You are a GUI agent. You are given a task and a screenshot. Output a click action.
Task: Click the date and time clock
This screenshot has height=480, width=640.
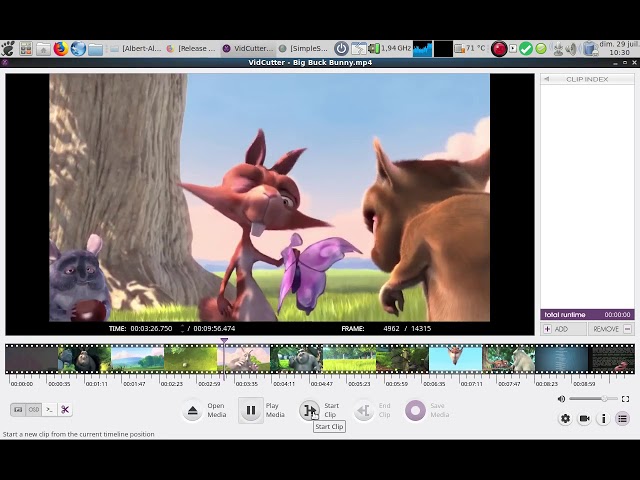click(x=619, y=48)
